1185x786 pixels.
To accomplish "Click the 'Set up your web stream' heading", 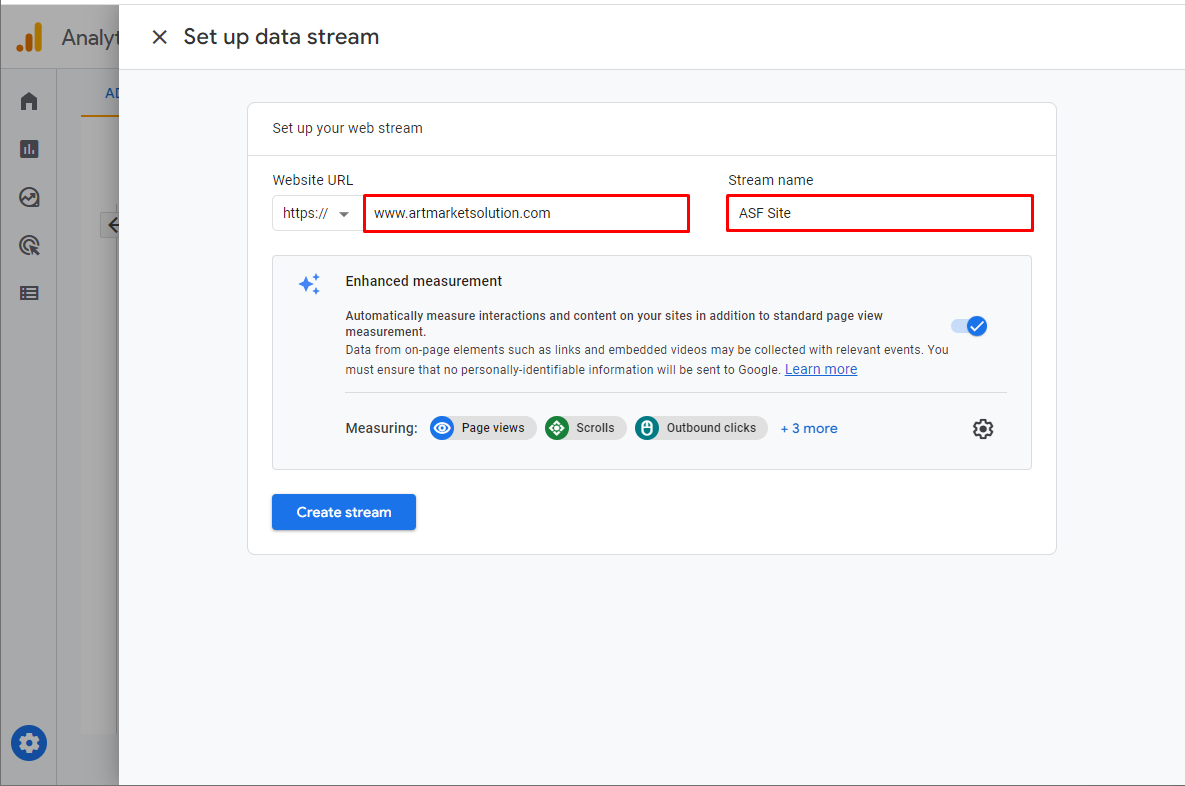I will point(348,128).
